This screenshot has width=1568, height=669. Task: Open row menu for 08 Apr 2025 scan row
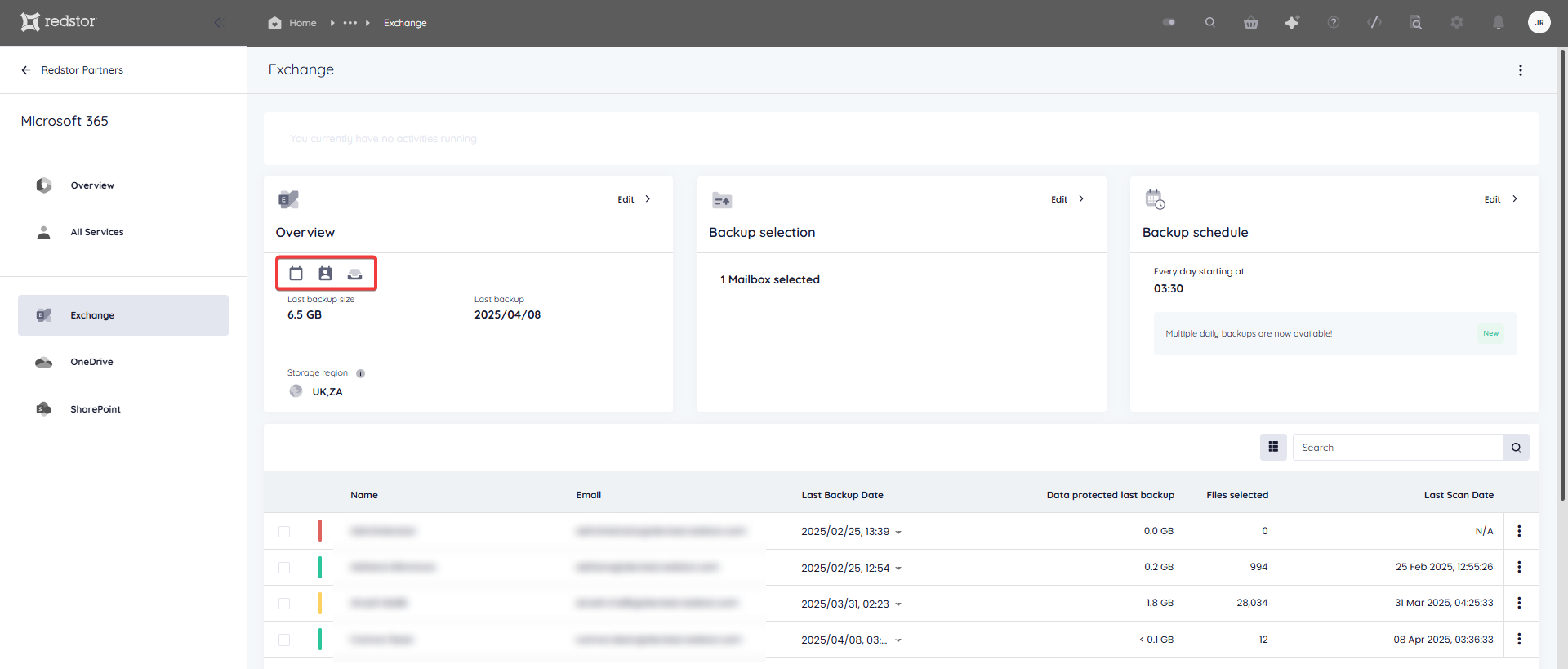point(1519,639)
